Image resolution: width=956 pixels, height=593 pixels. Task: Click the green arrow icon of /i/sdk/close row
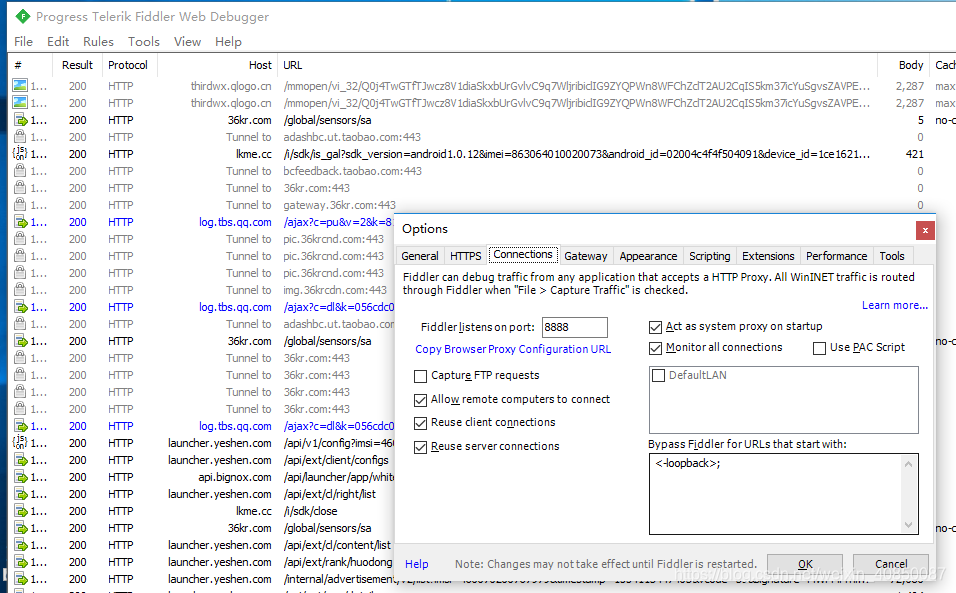click(x=21, y=511)
